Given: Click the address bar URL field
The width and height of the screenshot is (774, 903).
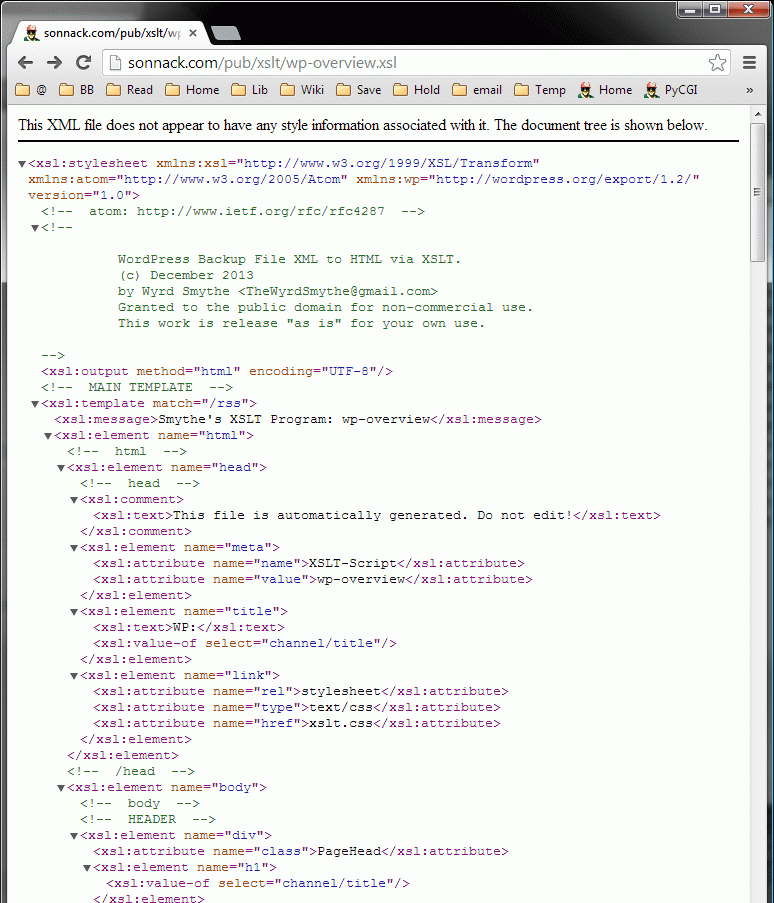Looking at the screenshot, I should tap(400, 63).
